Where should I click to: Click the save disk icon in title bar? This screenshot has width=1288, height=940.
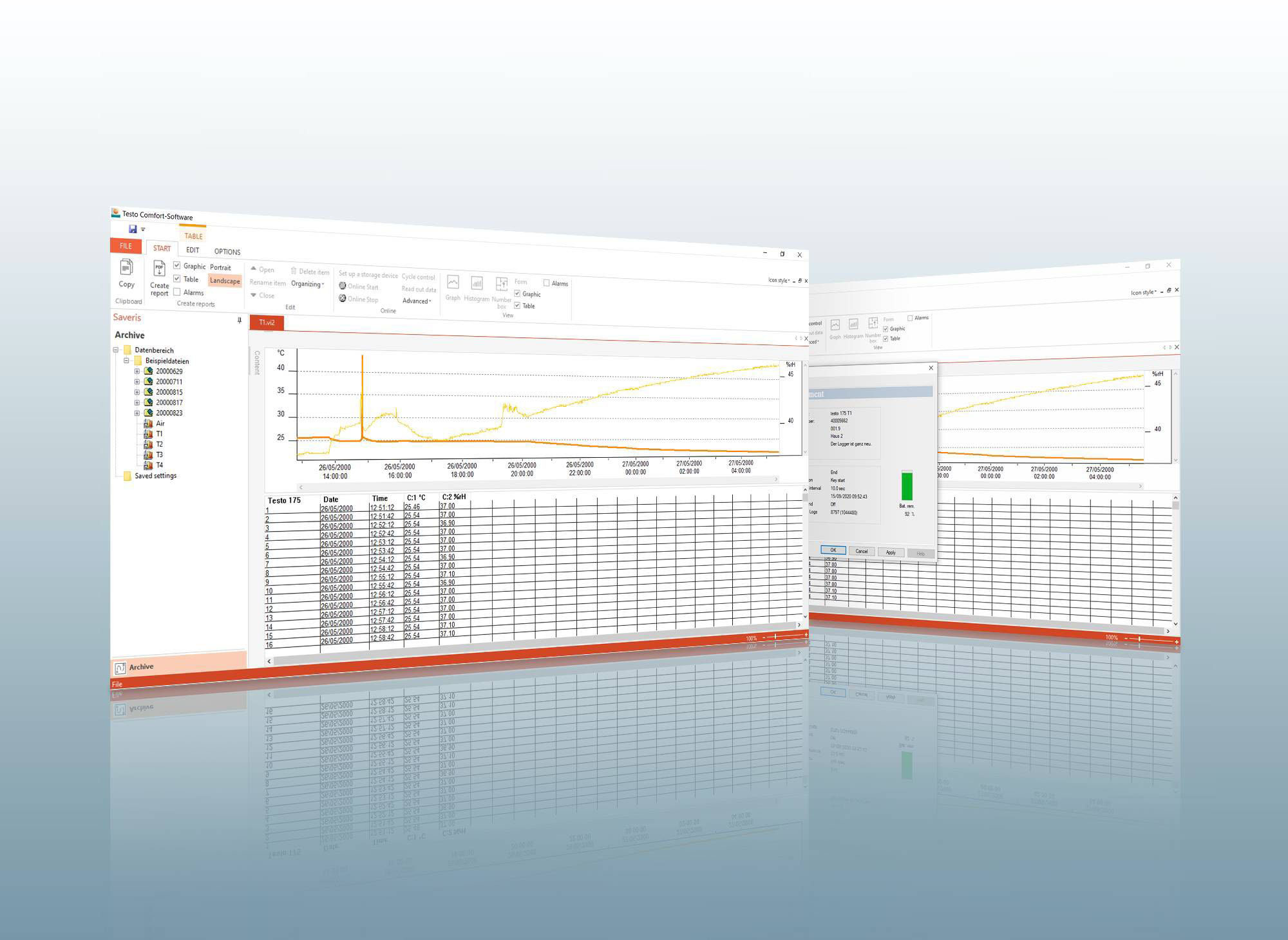[x=133, y=229]
